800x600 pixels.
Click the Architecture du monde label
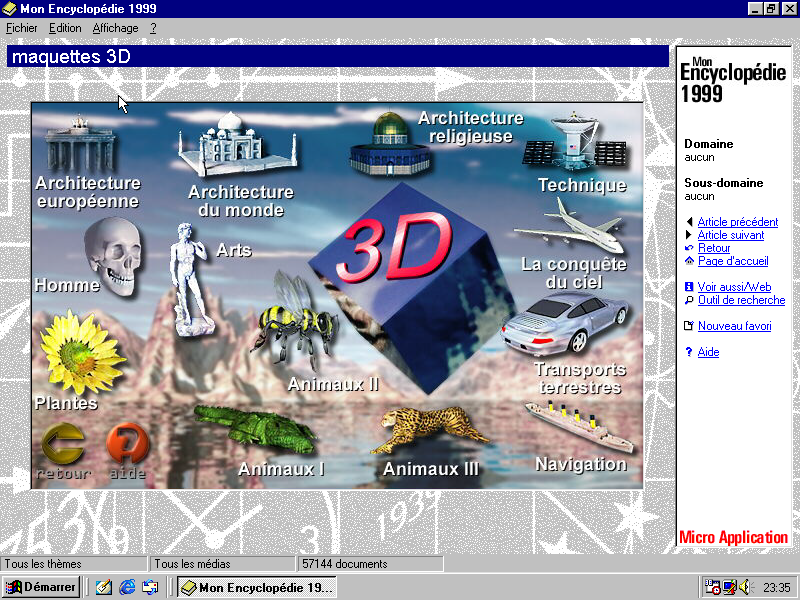pos(241,201)
